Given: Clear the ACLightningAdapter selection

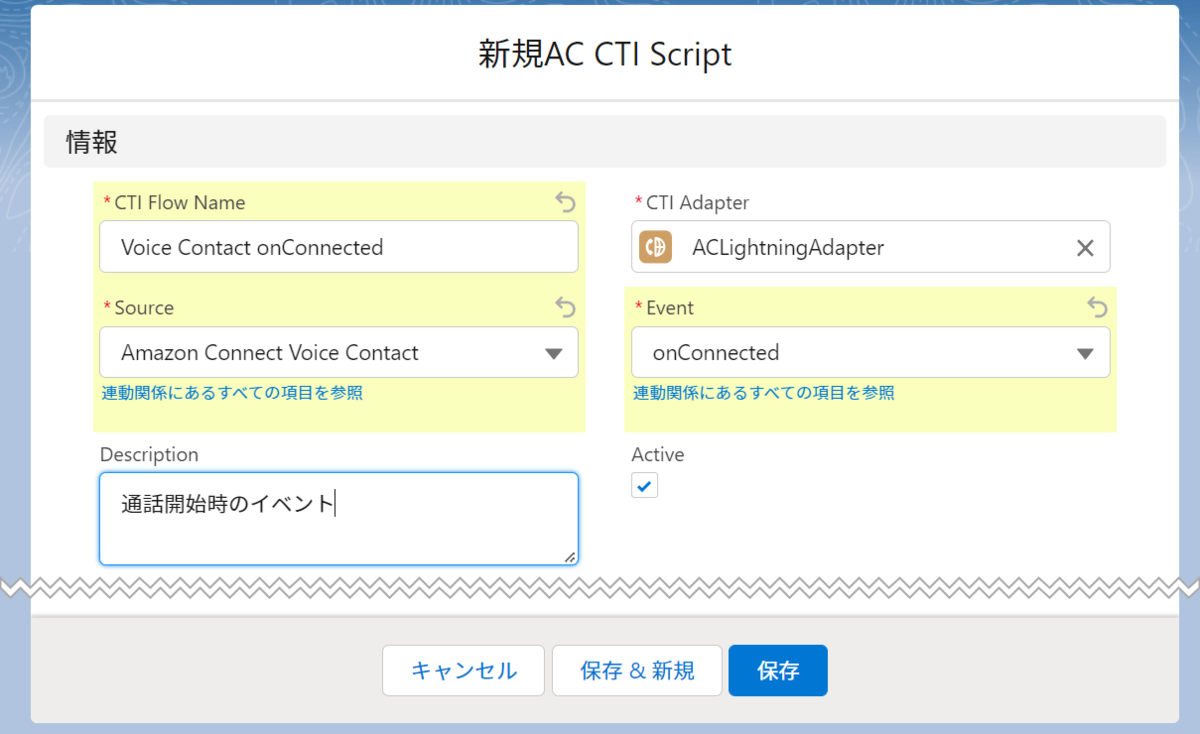Looking at the screenshot, I should pos(1085,248).
